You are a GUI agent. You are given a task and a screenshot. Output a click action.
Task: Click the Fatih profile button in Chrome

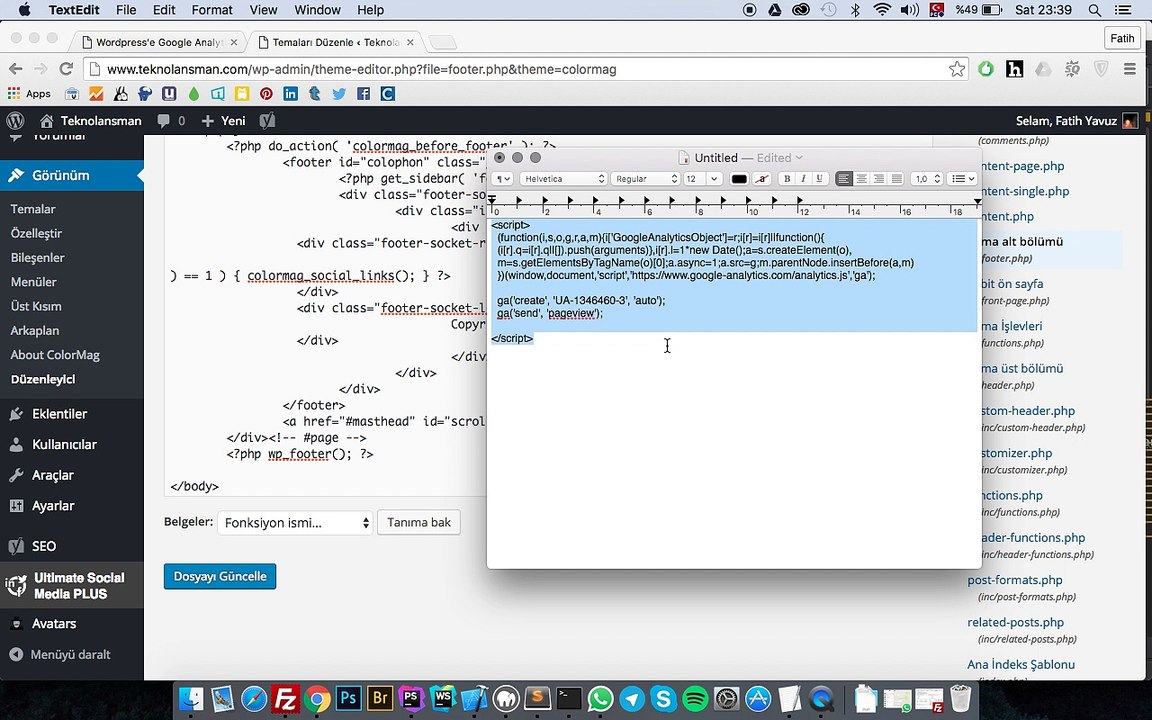pyautogui.click(x=1122, y=38)
